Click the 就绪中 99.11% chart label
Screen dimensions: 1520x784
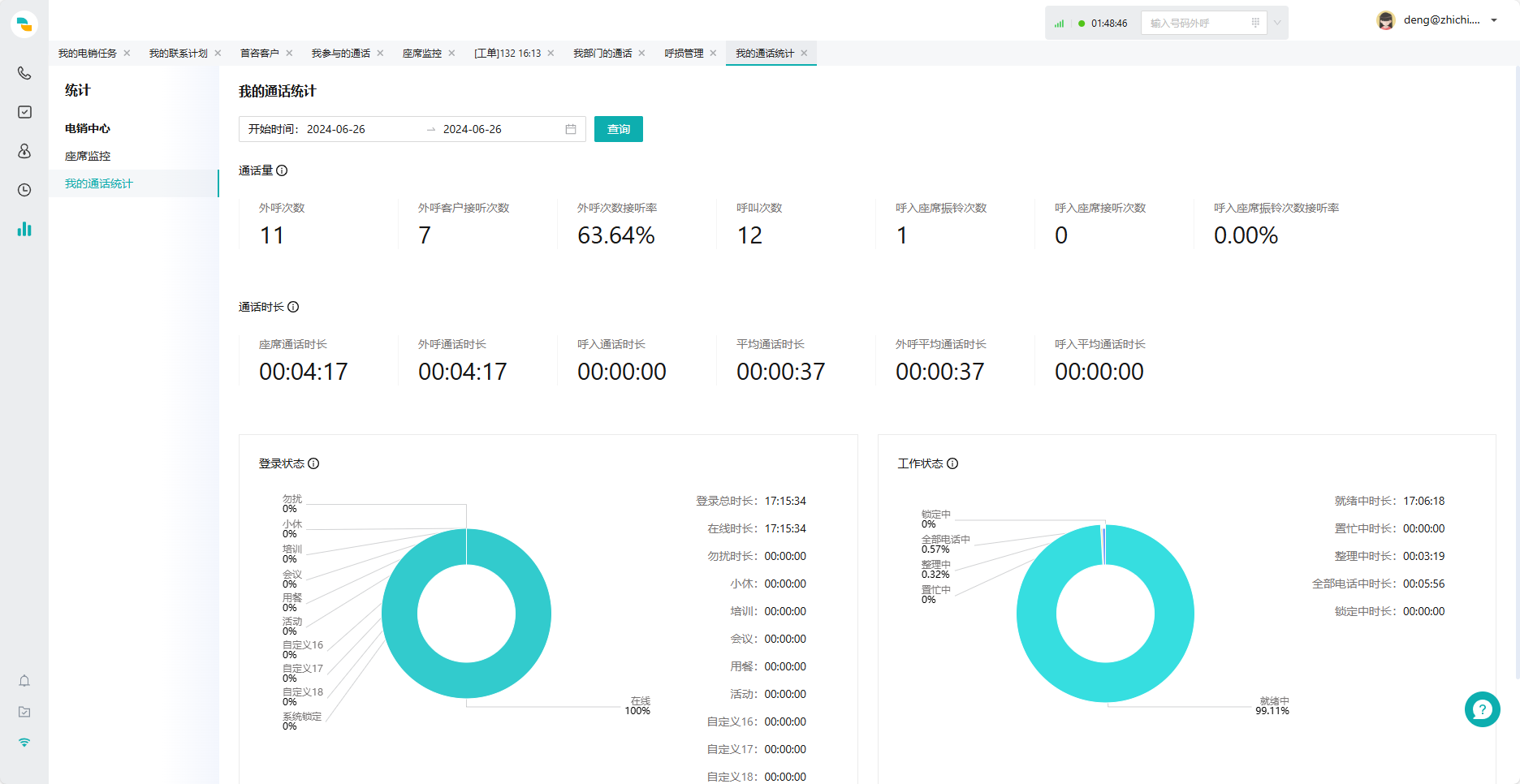[x=1272, y=706]
